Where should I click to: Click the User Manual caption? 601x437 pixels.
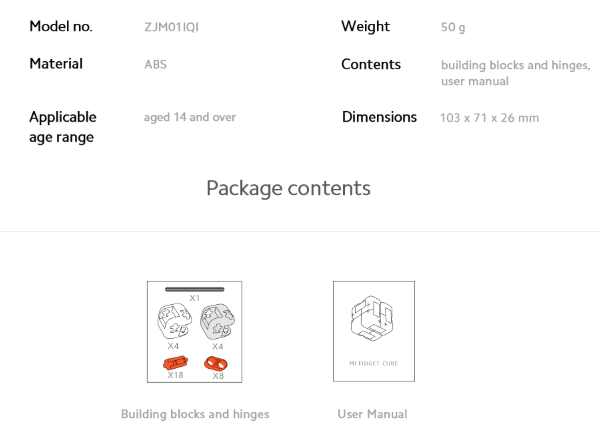(x=373, y=414)
